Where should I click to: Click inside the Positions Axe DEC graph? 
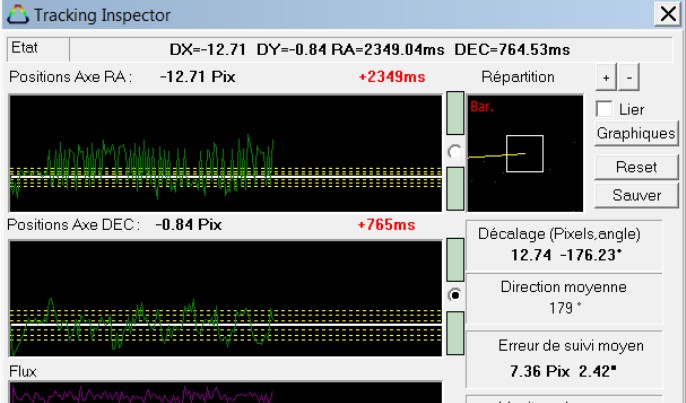coord(225,297)
